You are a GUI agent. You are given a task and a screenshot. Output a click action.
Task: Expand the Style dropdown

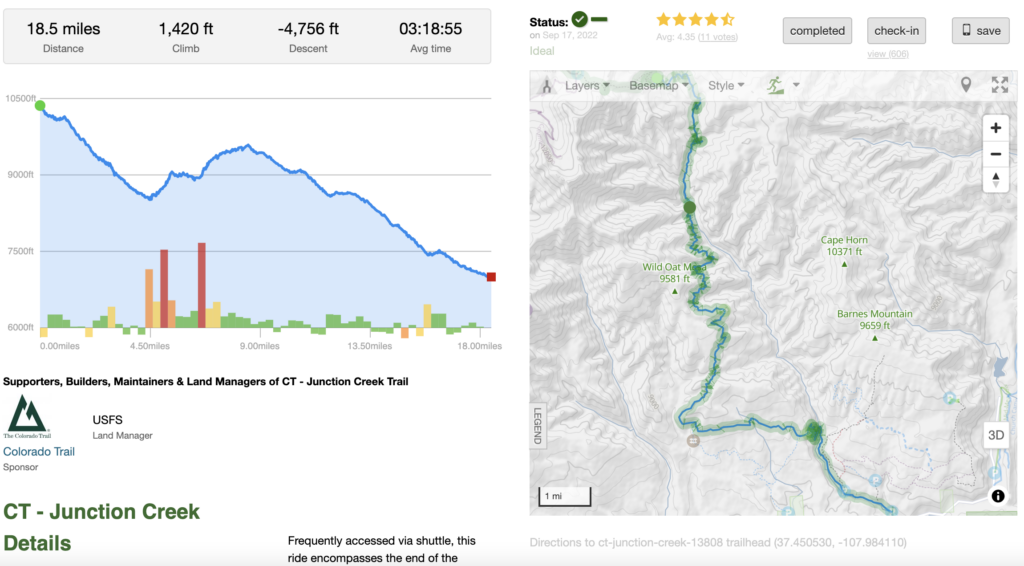coord(726,86)
